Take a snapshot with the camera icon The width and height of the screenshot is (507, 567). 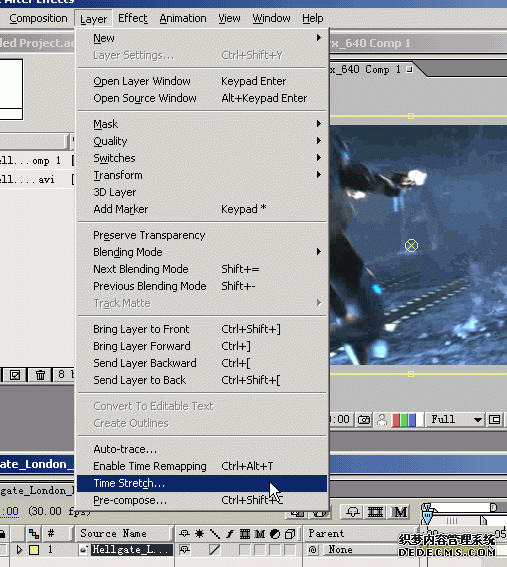364,419
